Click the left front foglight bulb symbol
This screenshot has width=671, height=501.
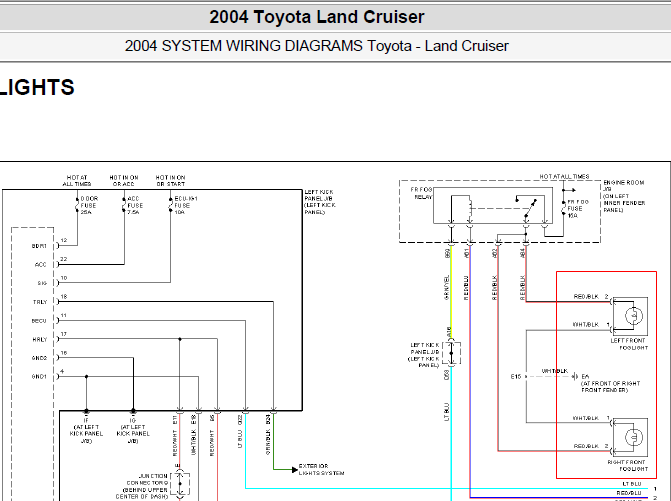click(634, 316)
